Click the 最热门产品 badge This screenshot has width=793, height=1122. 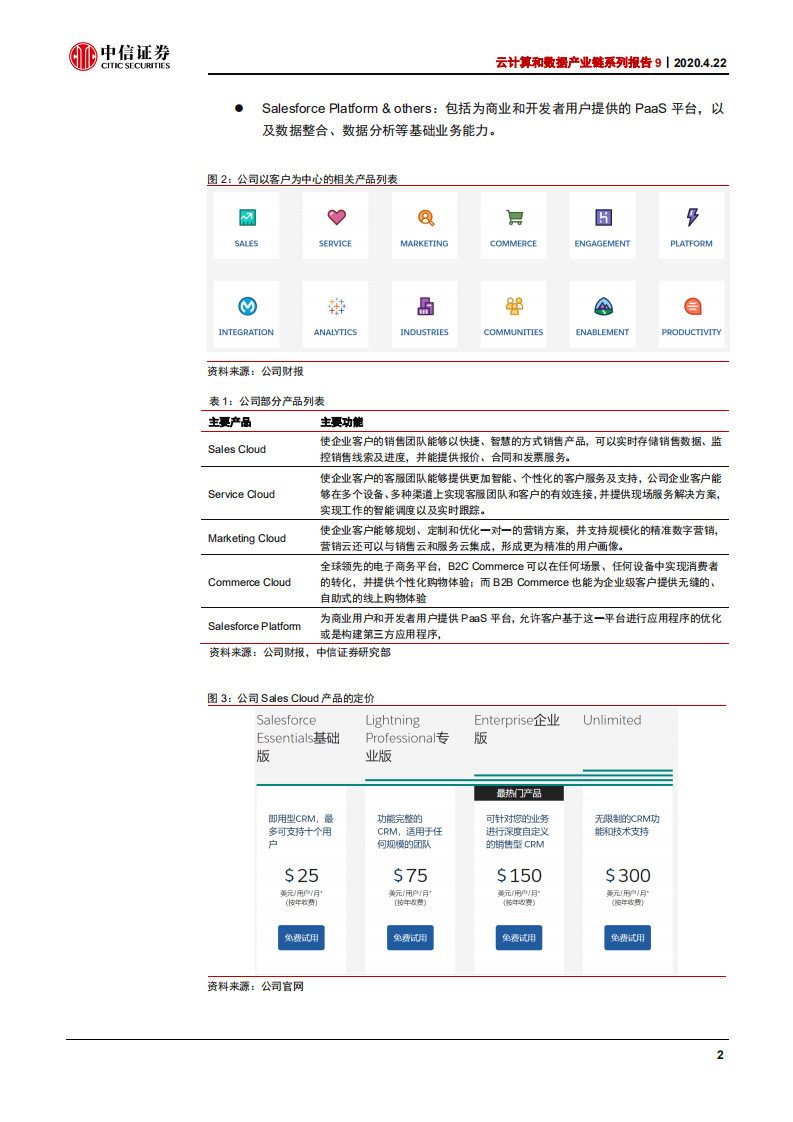(x=519, y=794)
